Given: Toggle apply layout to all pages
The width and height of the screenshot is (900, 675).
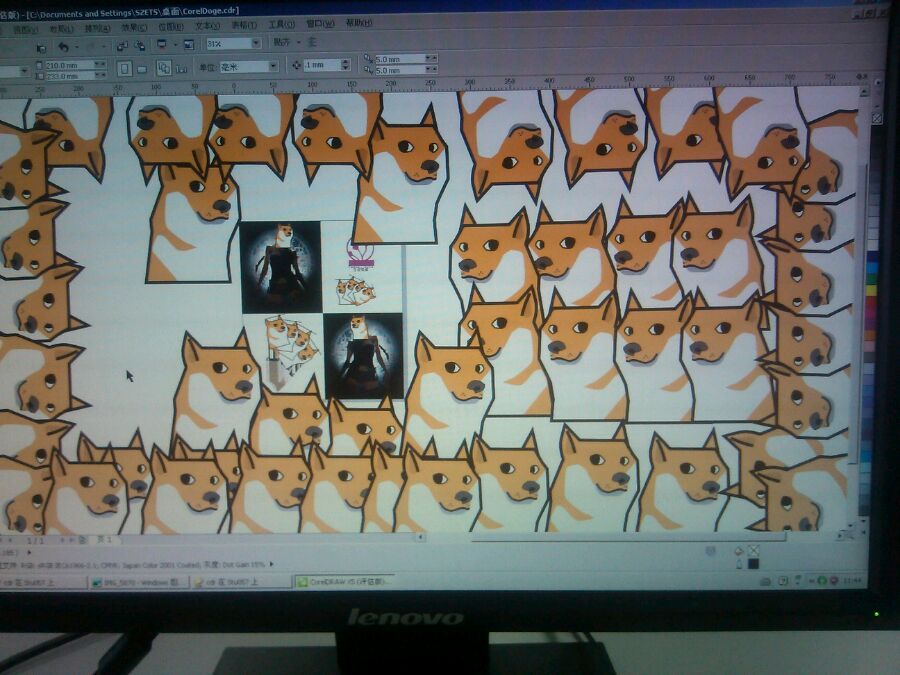Looking at the screenshot, I should [x=164, y=68].
